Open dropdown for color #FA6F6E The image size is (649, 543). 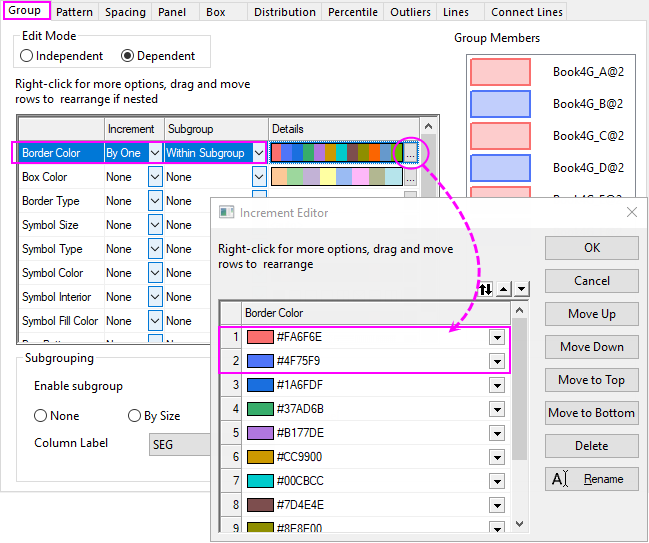497,337
